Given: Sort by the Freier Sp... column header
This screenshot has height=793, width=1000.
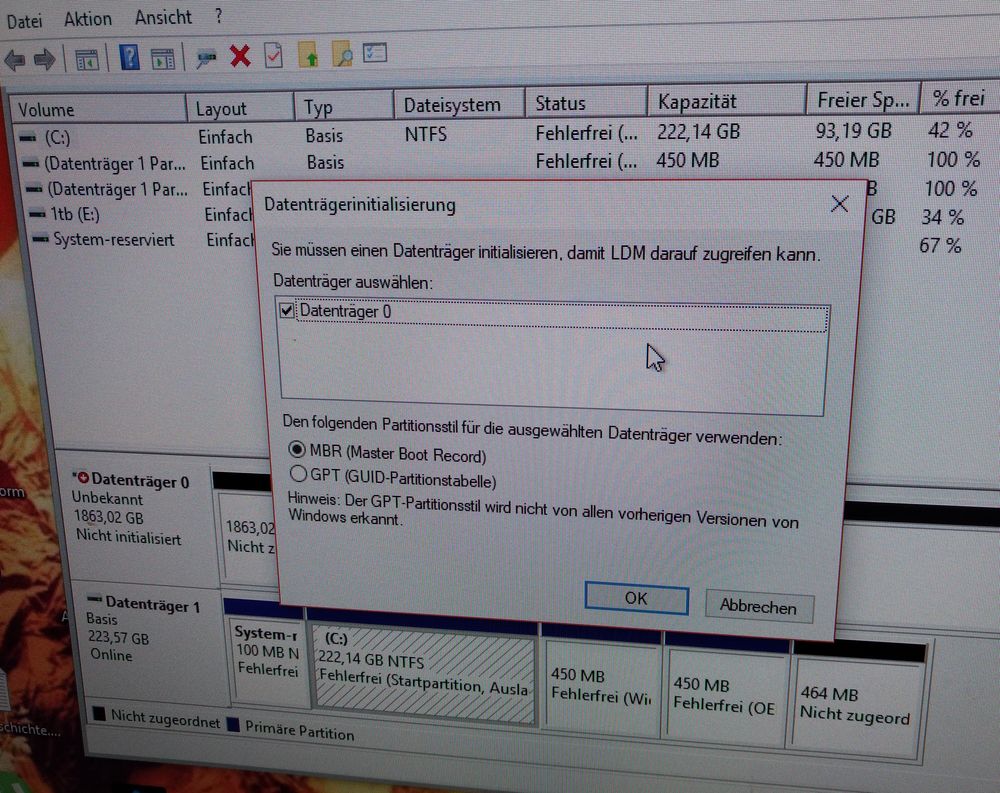Looking at the screenshot, I should pyautogui.click(x=863, y=100).
